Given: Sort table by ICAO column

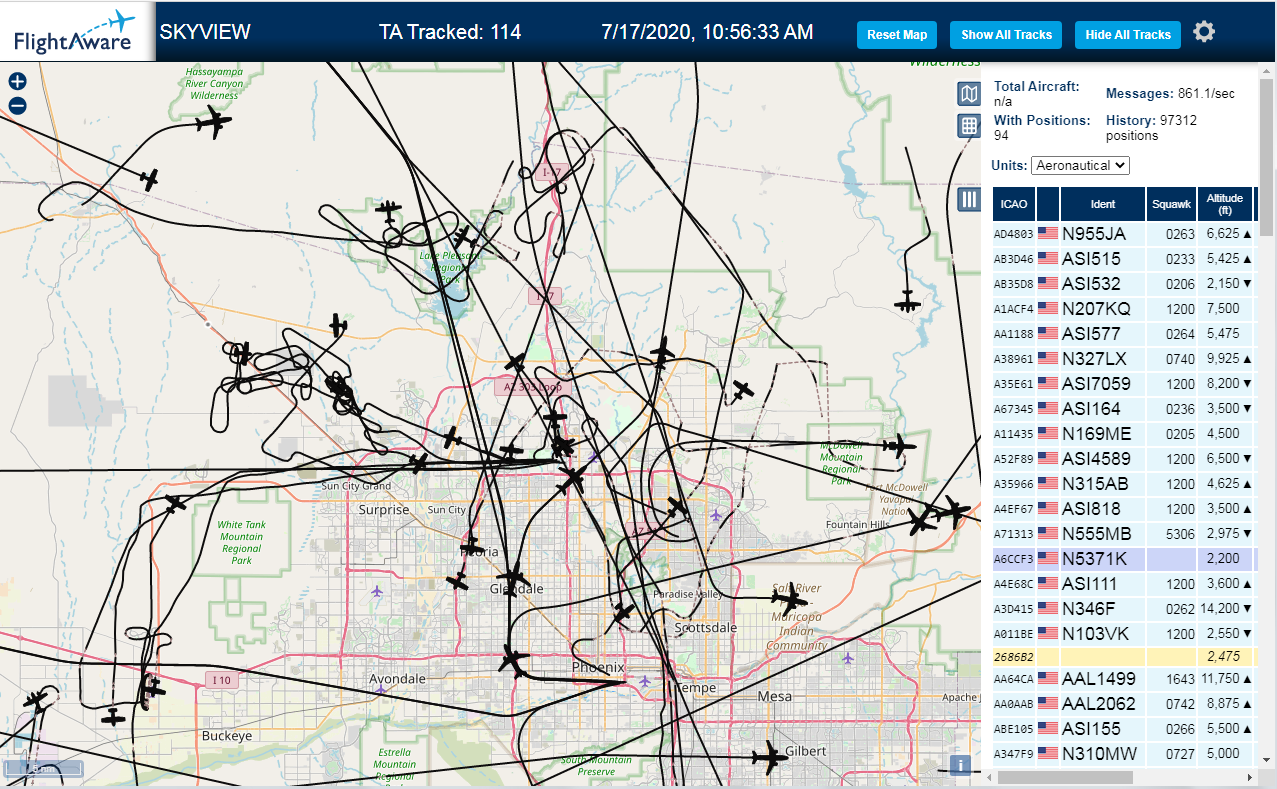Looking at the screenshot, I should pyautogui.click(x=1014, y=204).
